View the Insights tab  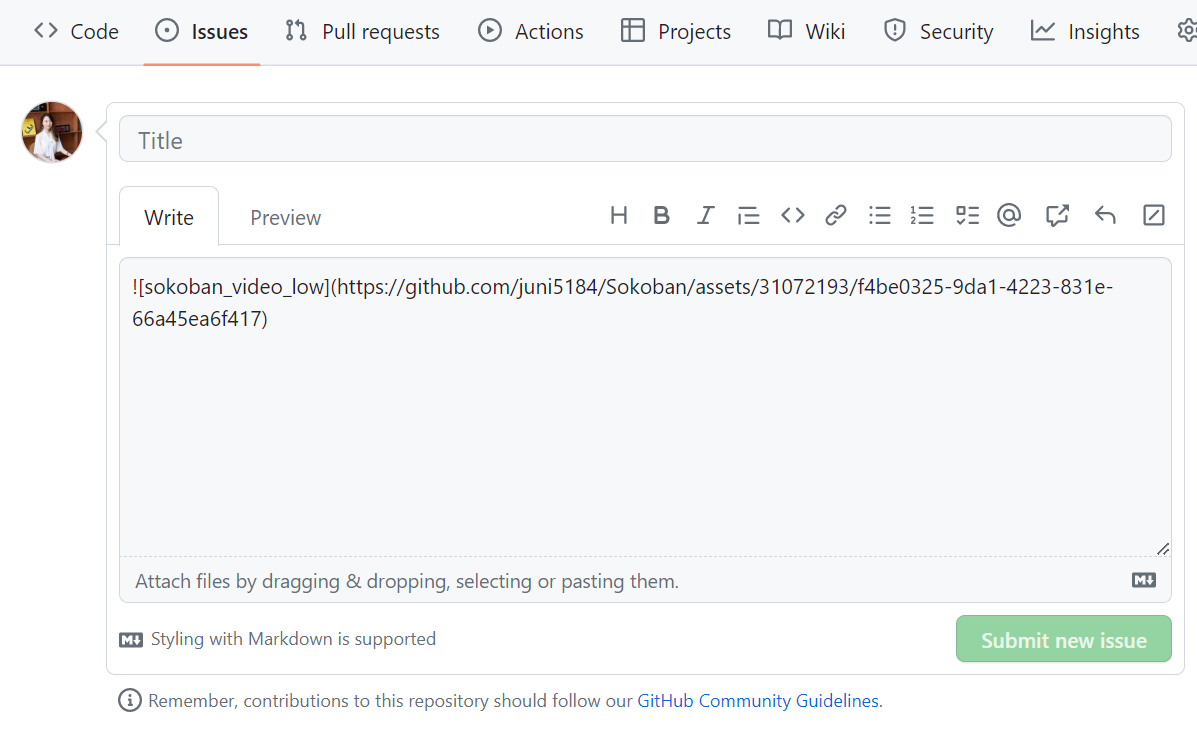pos(1085,31)
